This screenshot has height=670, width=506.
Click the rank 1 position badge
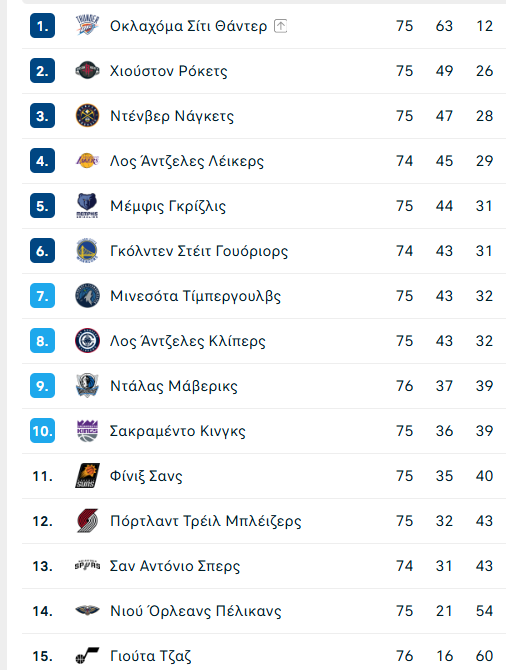click(42, 26)
